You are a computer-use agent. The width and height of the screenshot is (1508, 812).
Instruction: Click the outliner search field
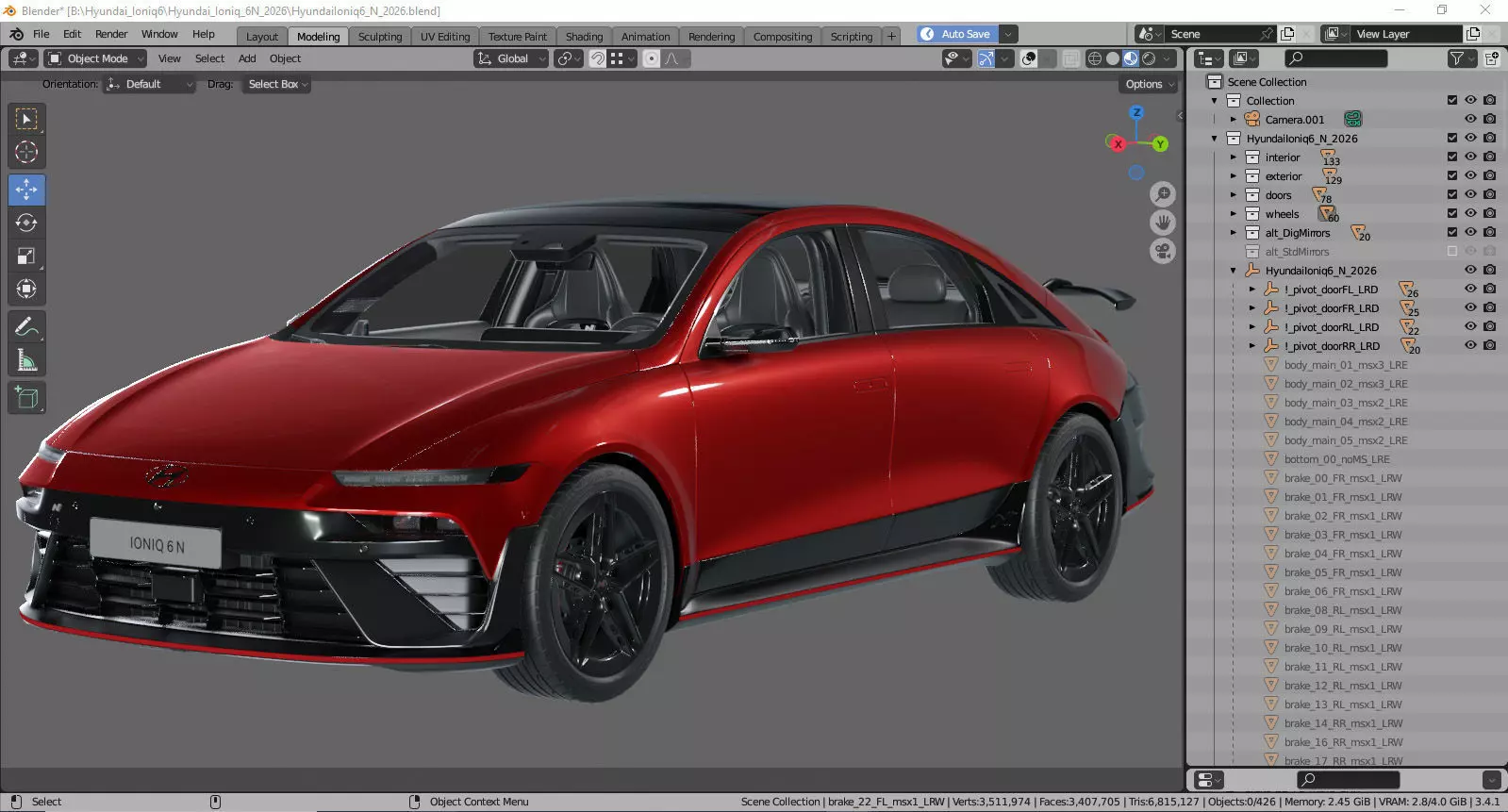tap(1336, 58)
